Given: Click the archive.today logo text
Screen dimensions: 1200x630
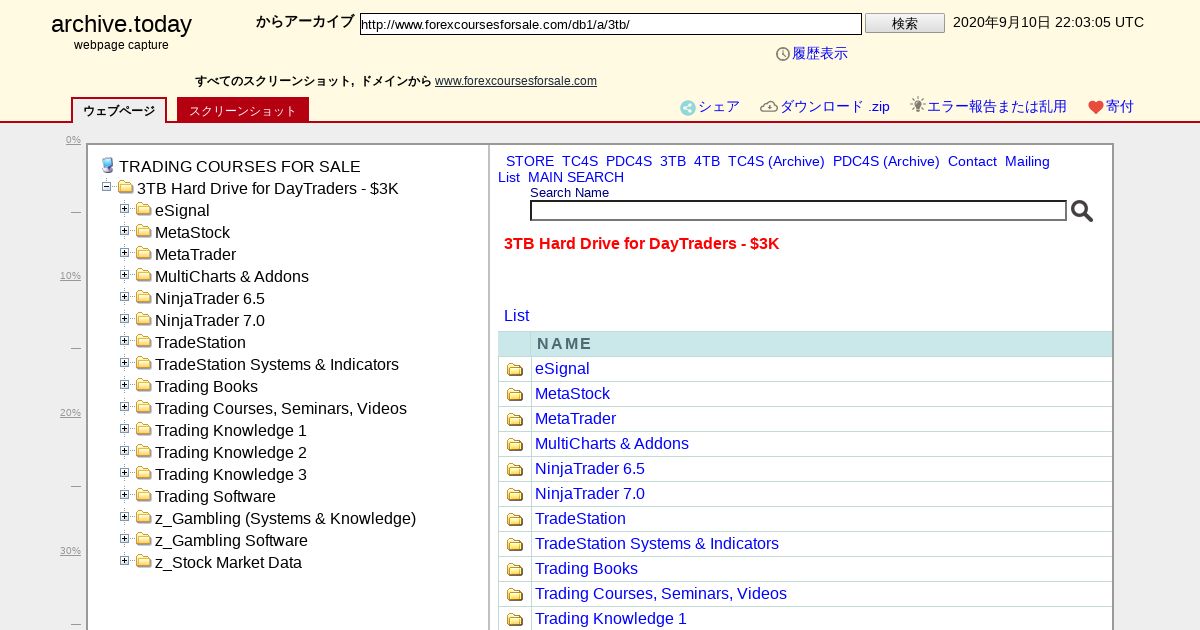Looking at the screenshot, I should (121, 25).
